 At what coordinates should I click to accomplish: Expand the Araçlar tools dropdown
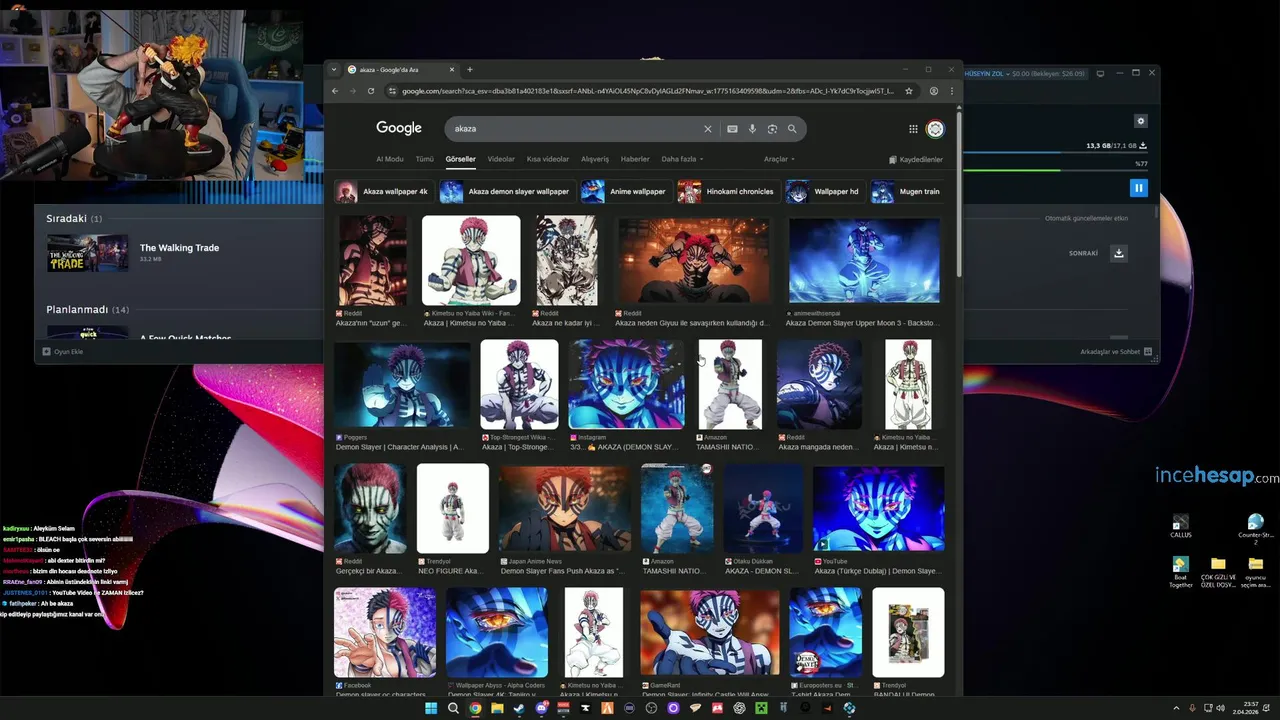pyautogui.click(x=779, y=159)
